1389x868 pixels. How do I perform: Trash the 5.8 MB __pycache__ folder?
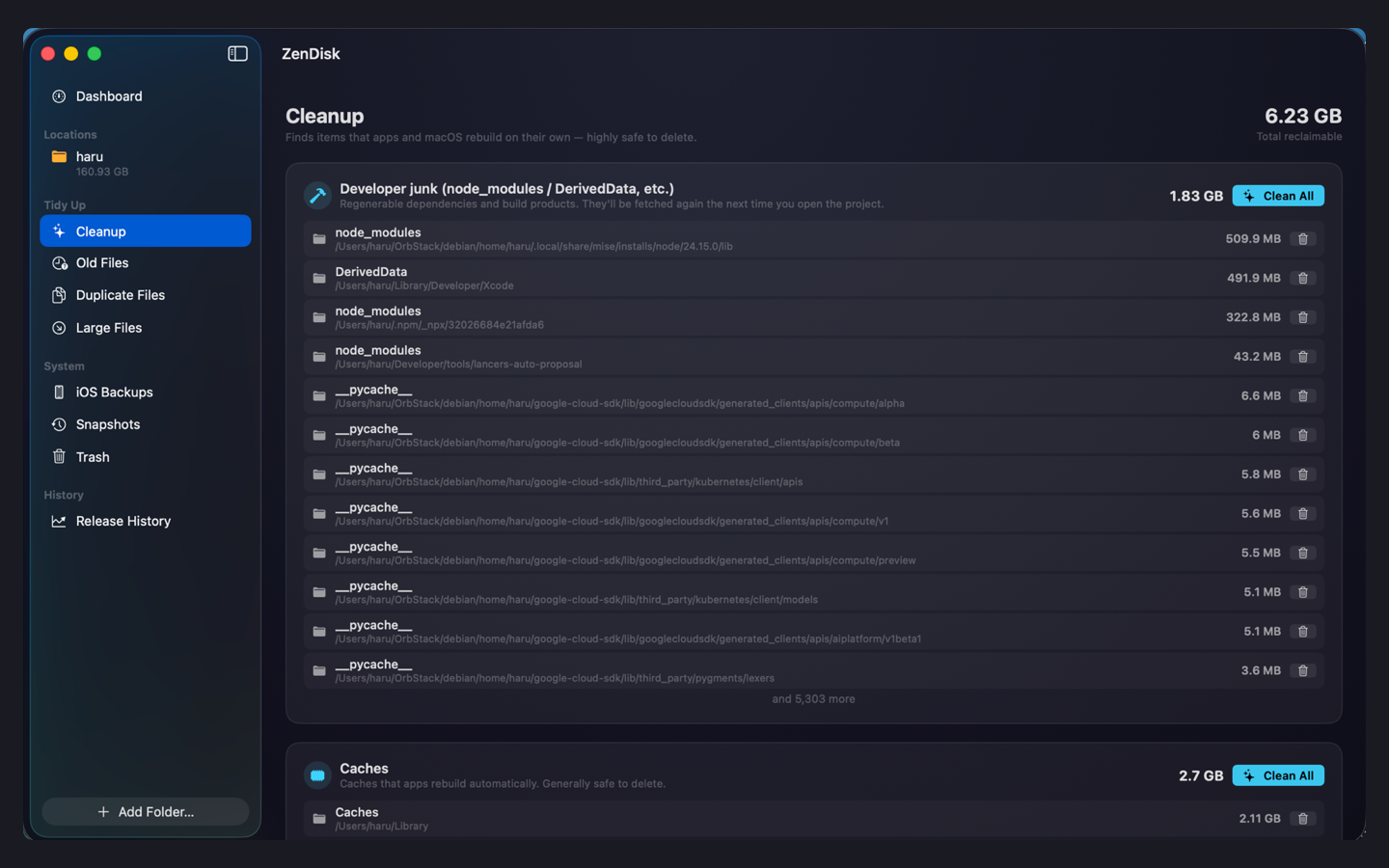(1303, 475)
